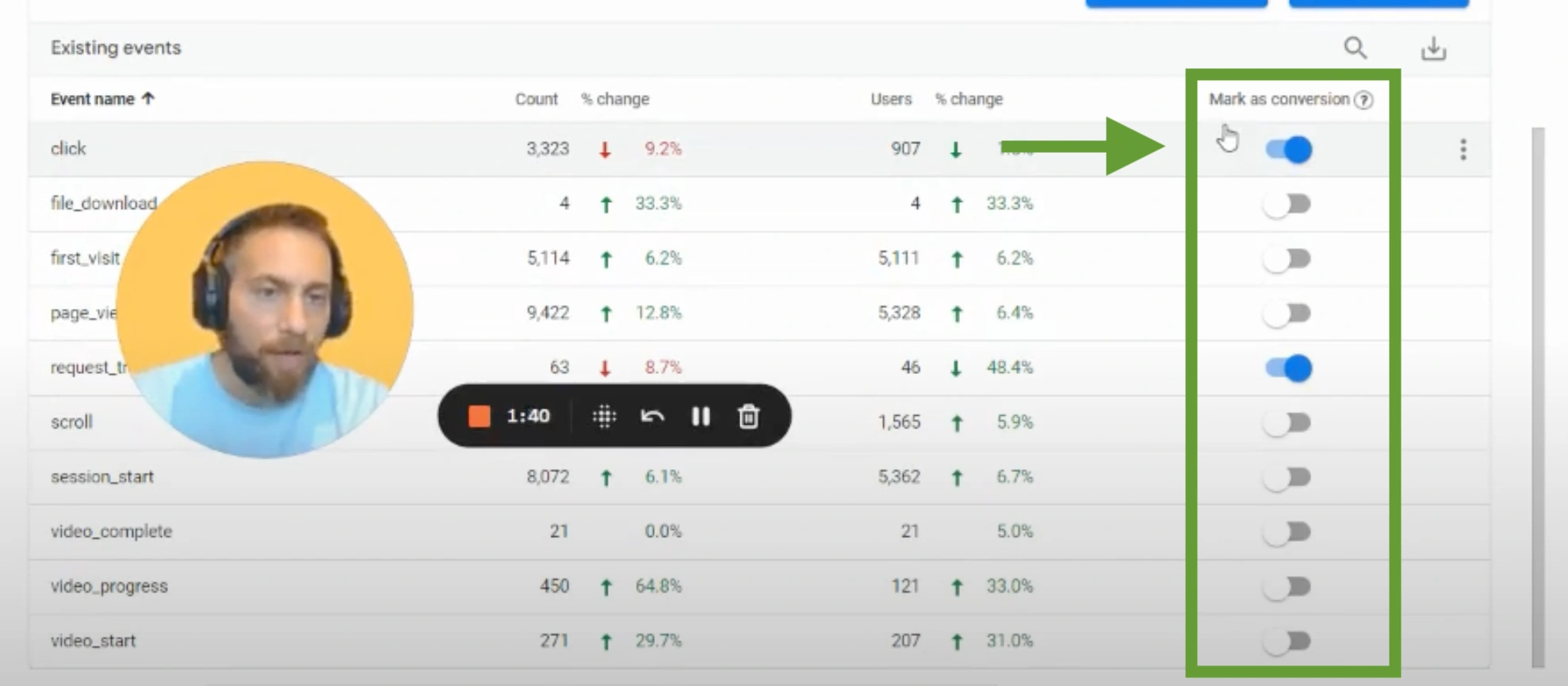
Task: Open the video_complete event
Action: click(111, 532)
